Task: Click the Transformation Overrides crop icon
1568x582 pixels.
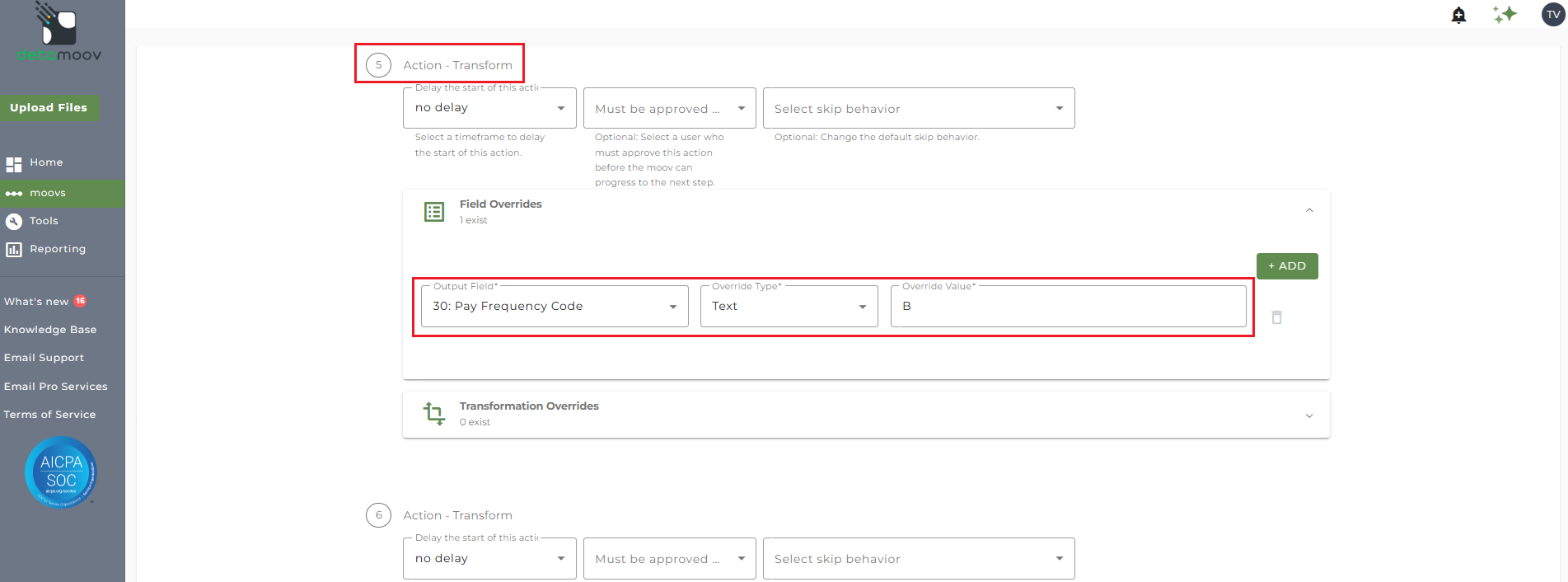Action: [x=434, y=413]
